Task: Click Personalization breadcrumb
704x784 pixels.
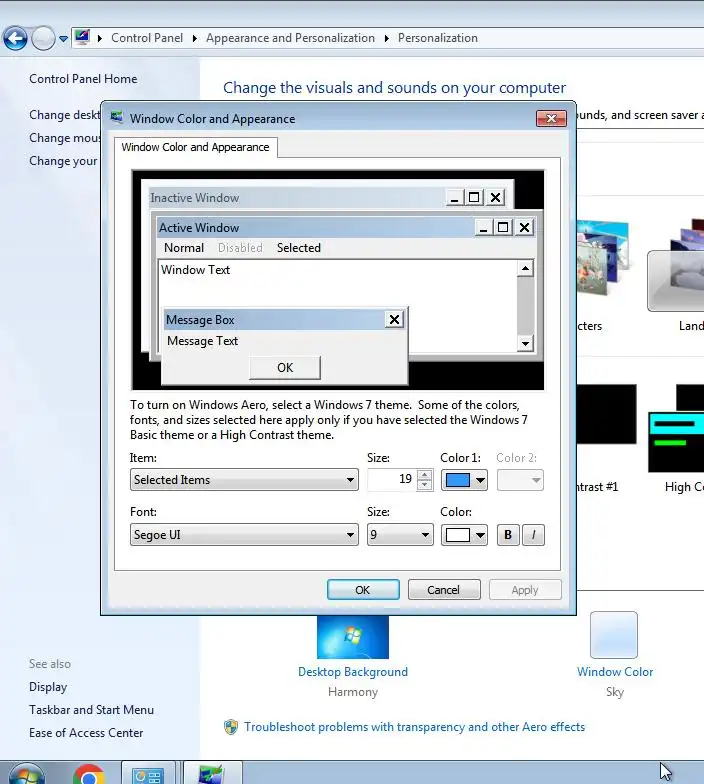Action: 438,38
